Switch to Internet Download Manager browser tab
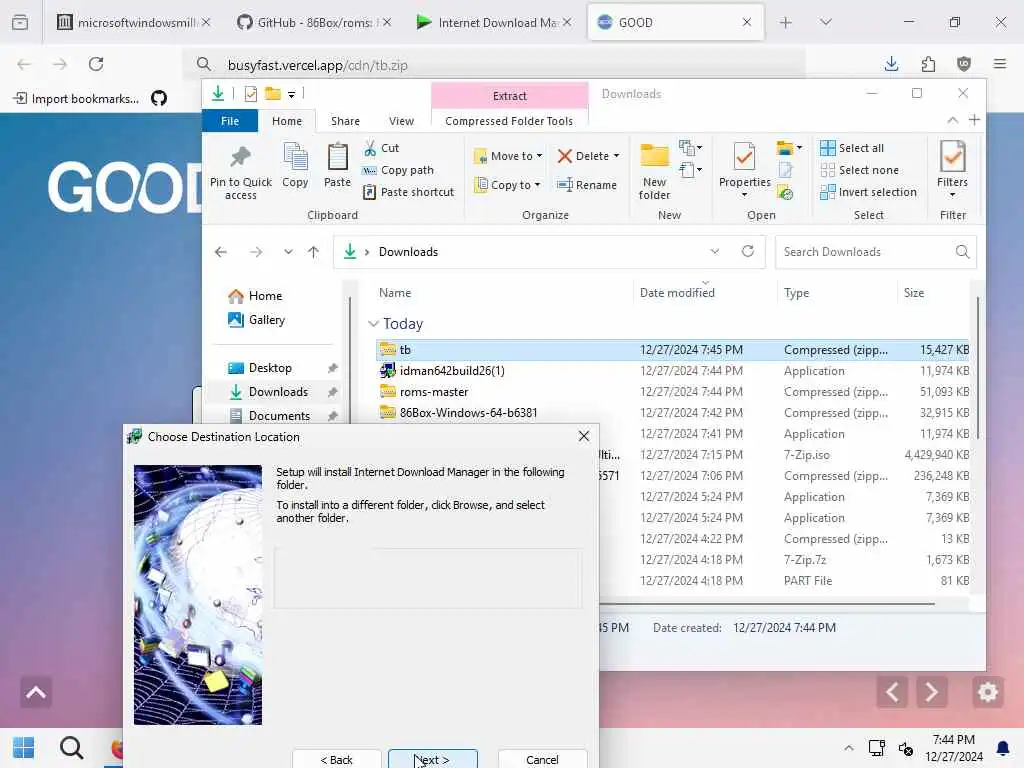 493,22
